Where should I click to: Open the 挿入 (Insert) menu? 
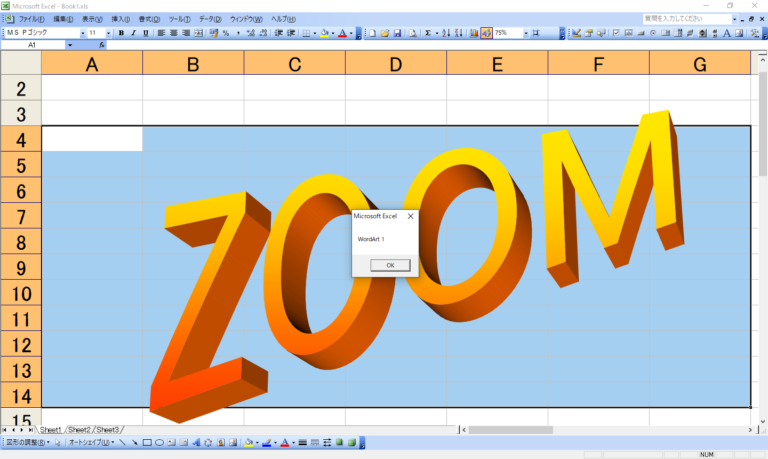point(120,19)
